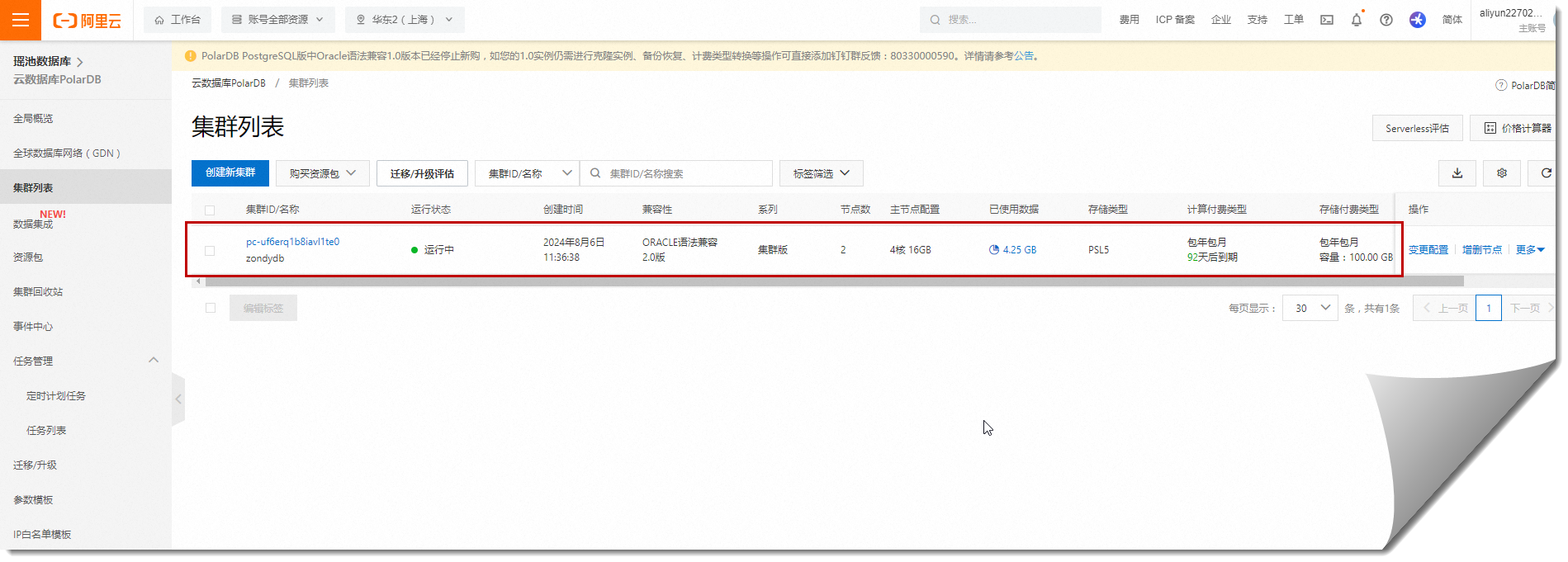This screenshot has width=1568, height=562.
Task: Click the notification bell icon
Action: pos(1356,20)
